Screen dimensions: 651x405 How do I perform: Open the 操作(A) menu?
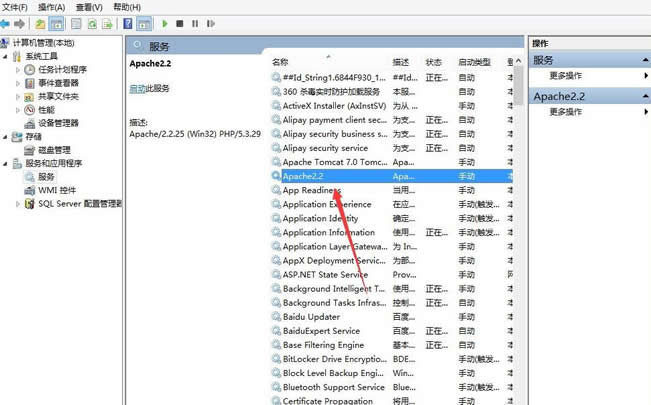coord(51,7)
